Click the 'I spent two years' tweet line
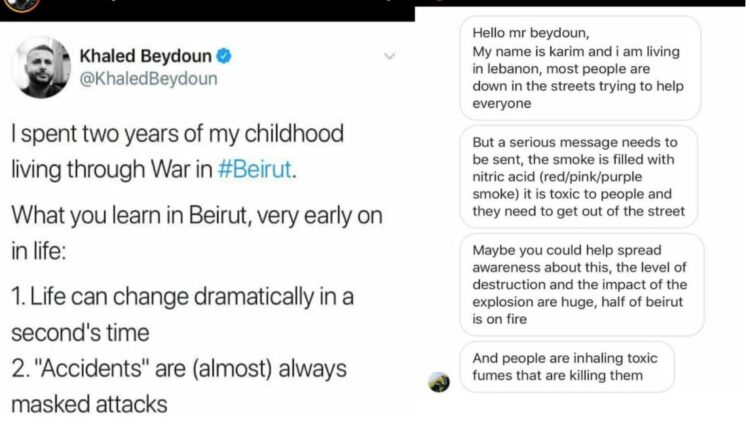The height and width of the screenshot is (430, 750). pos(177,133)
